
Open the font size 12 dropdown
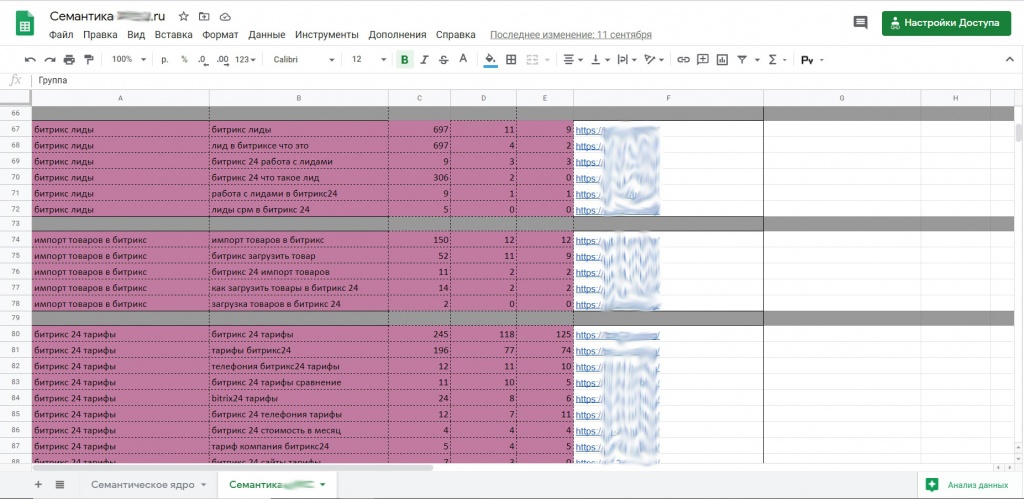pos(368,60)
